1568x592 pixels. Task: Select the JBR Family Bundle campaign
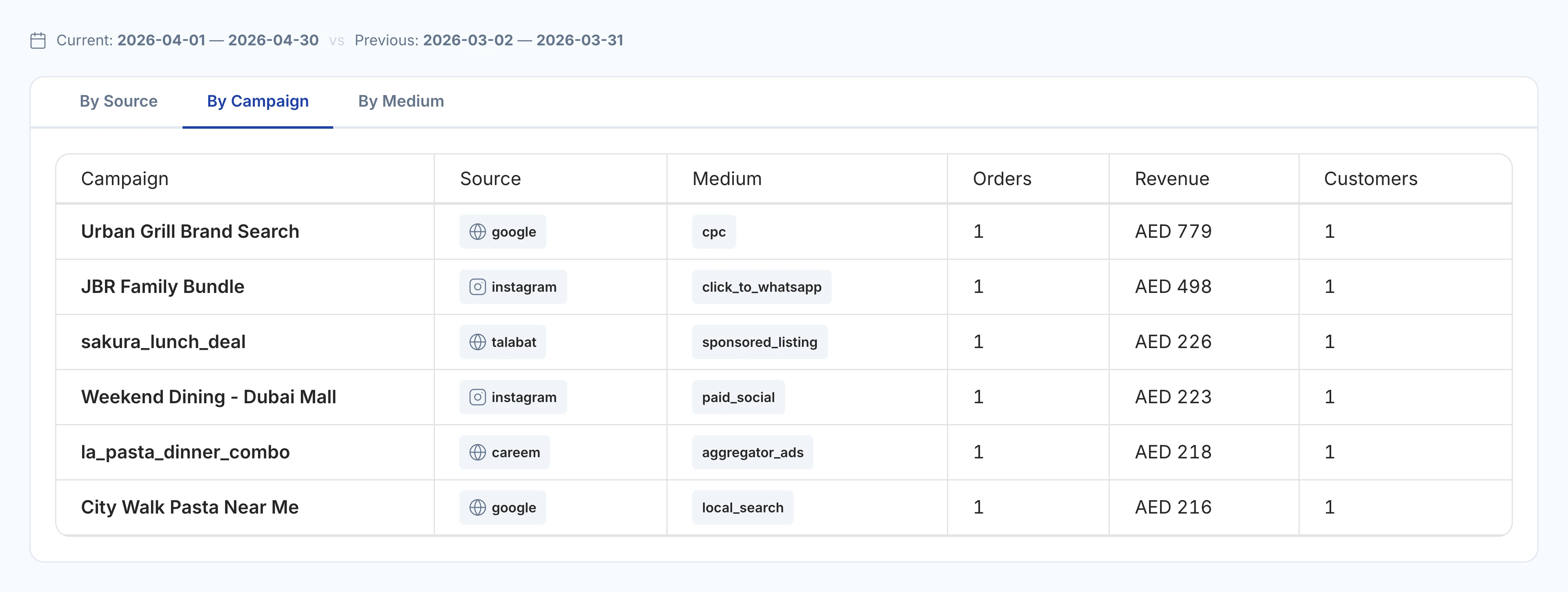(x=163, y=287)
